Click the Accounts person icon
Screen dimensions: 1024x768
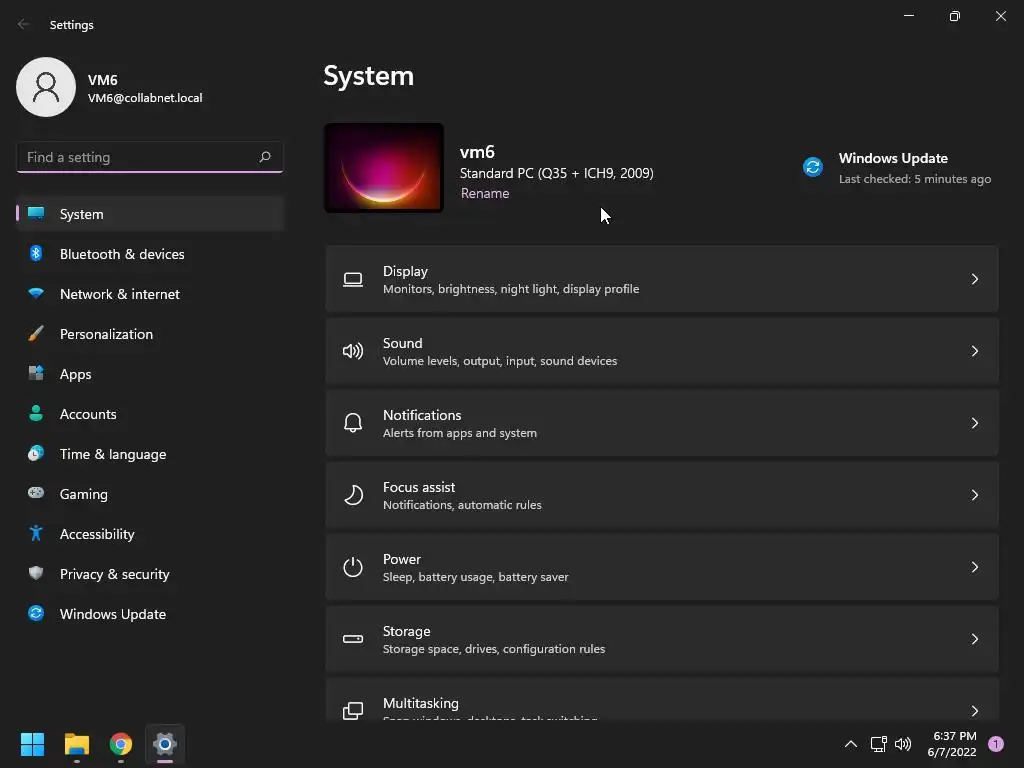tap(36, 413)
